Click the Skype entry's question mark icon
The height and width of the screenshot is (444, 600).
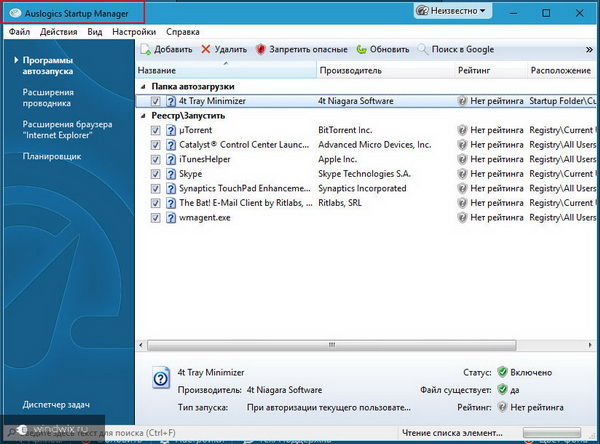tap(169, 174)
